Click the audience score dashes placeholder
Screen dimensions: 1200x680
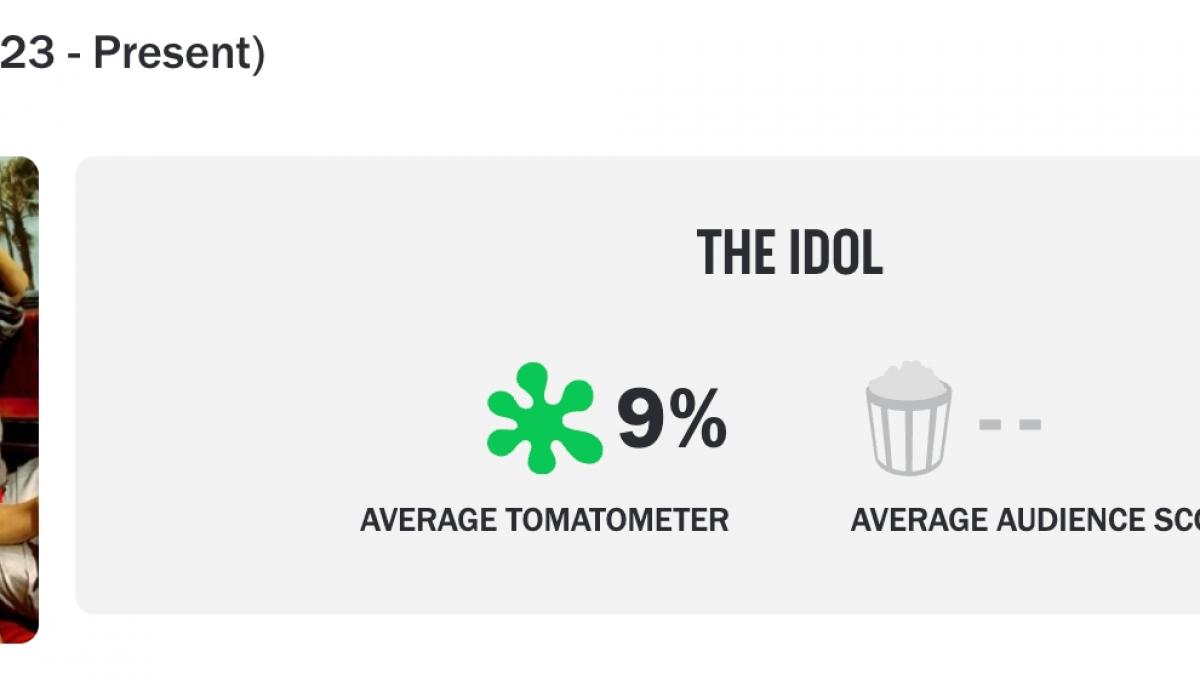pyautogui.click(x=1010, y=424)
